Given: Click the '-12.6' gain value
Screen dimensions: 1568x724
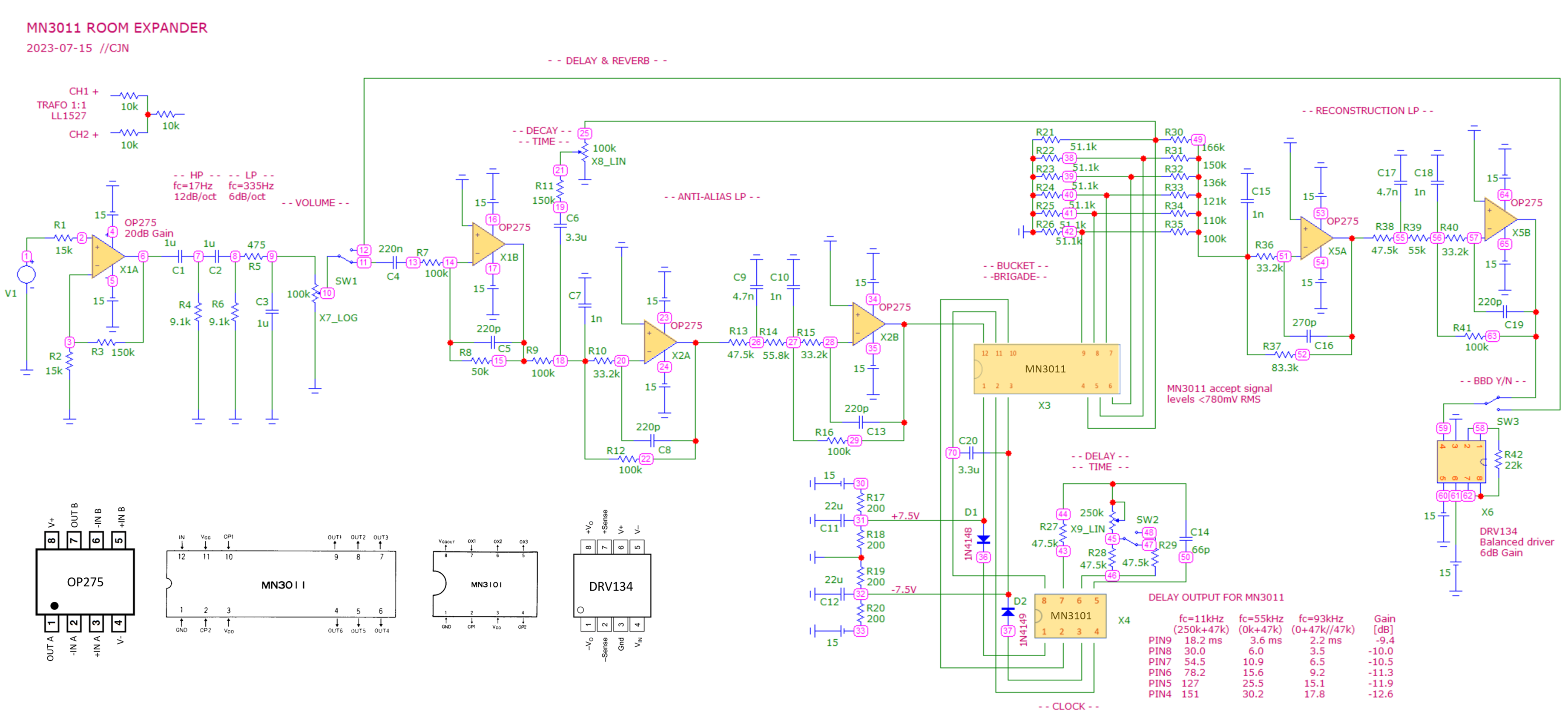Looking at the screenshot, I should point(1380,694).
